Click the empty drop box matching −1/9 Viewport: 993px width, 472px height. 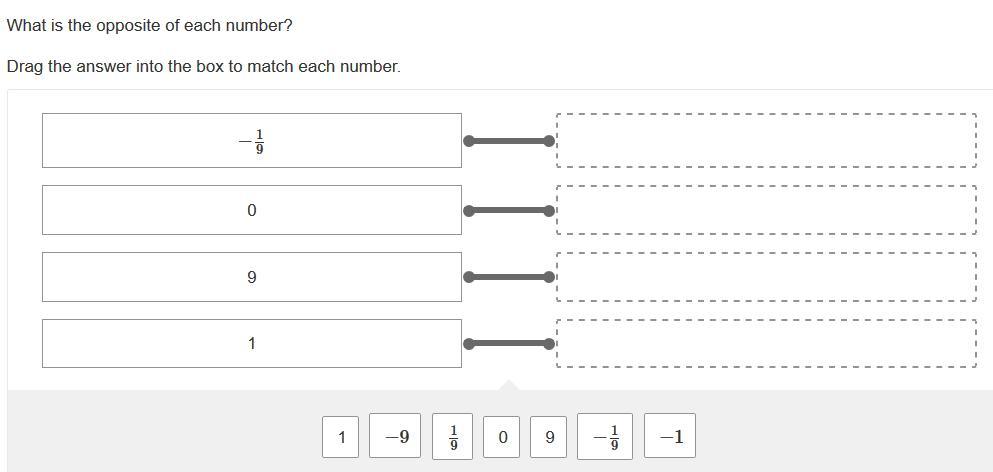tap(765, 140)
